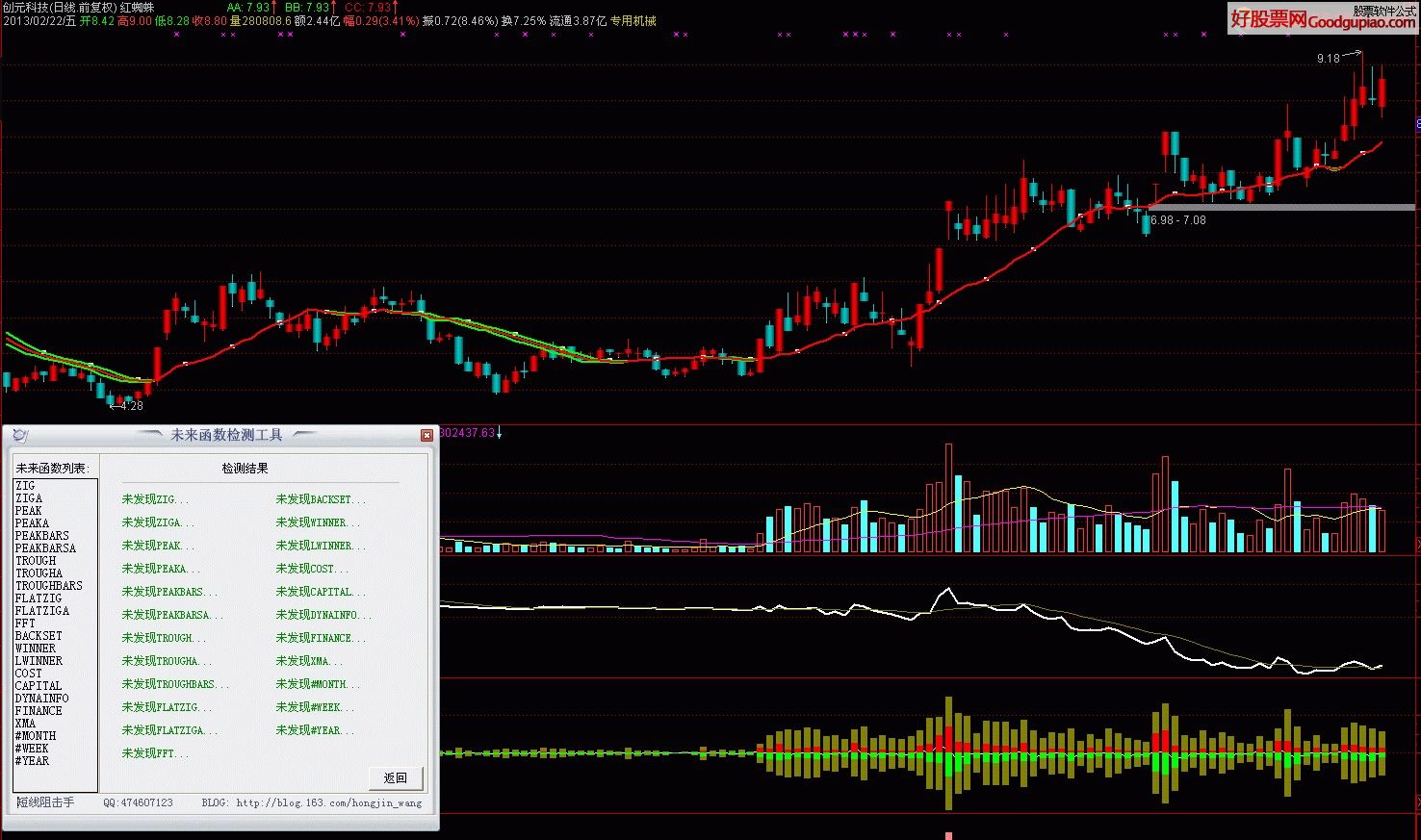Select FINANCE in the function list
This screenshot has width=1421, height=840.
click(39, 711)
